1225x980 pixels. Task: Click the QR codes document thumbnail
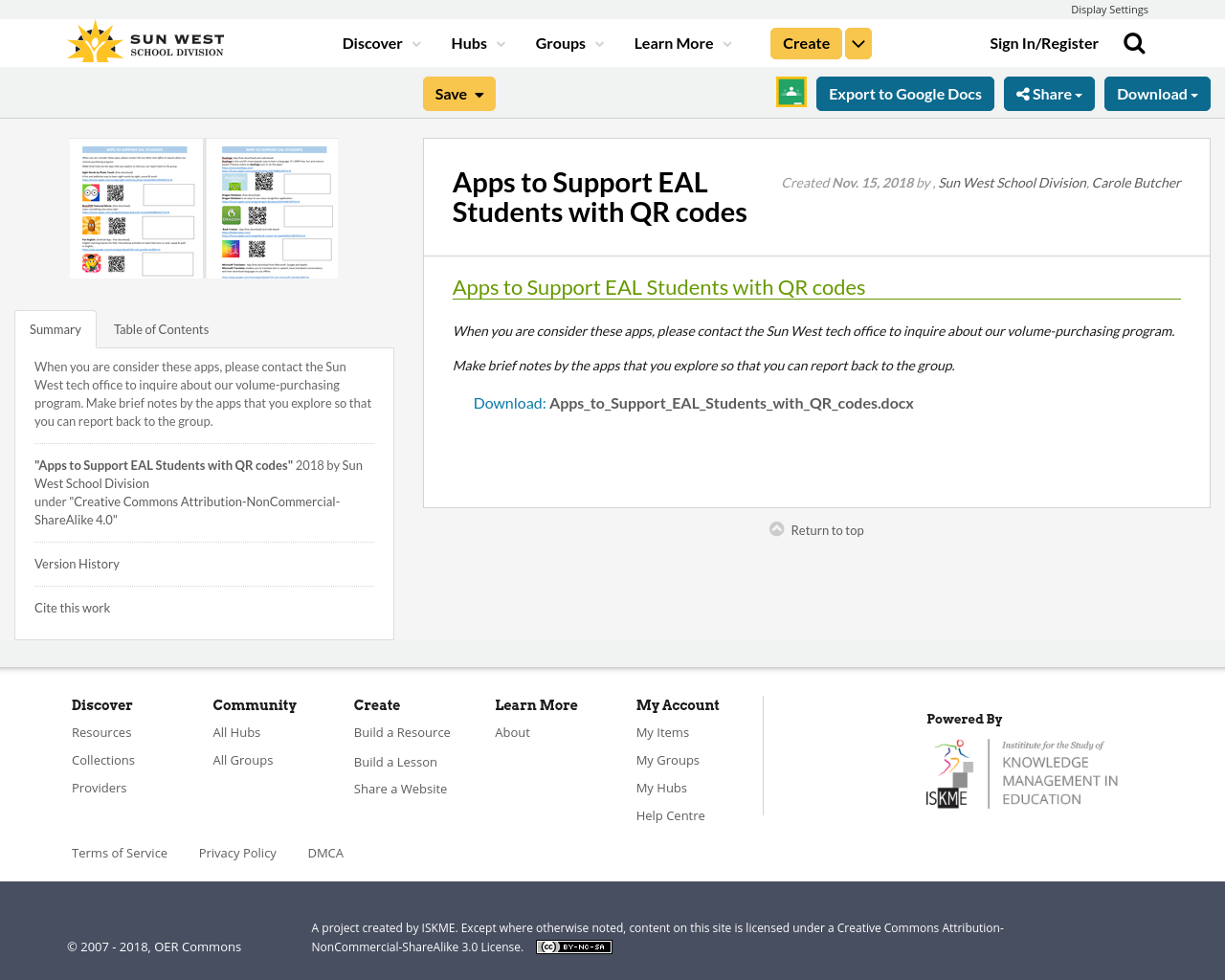coord(203,208)
